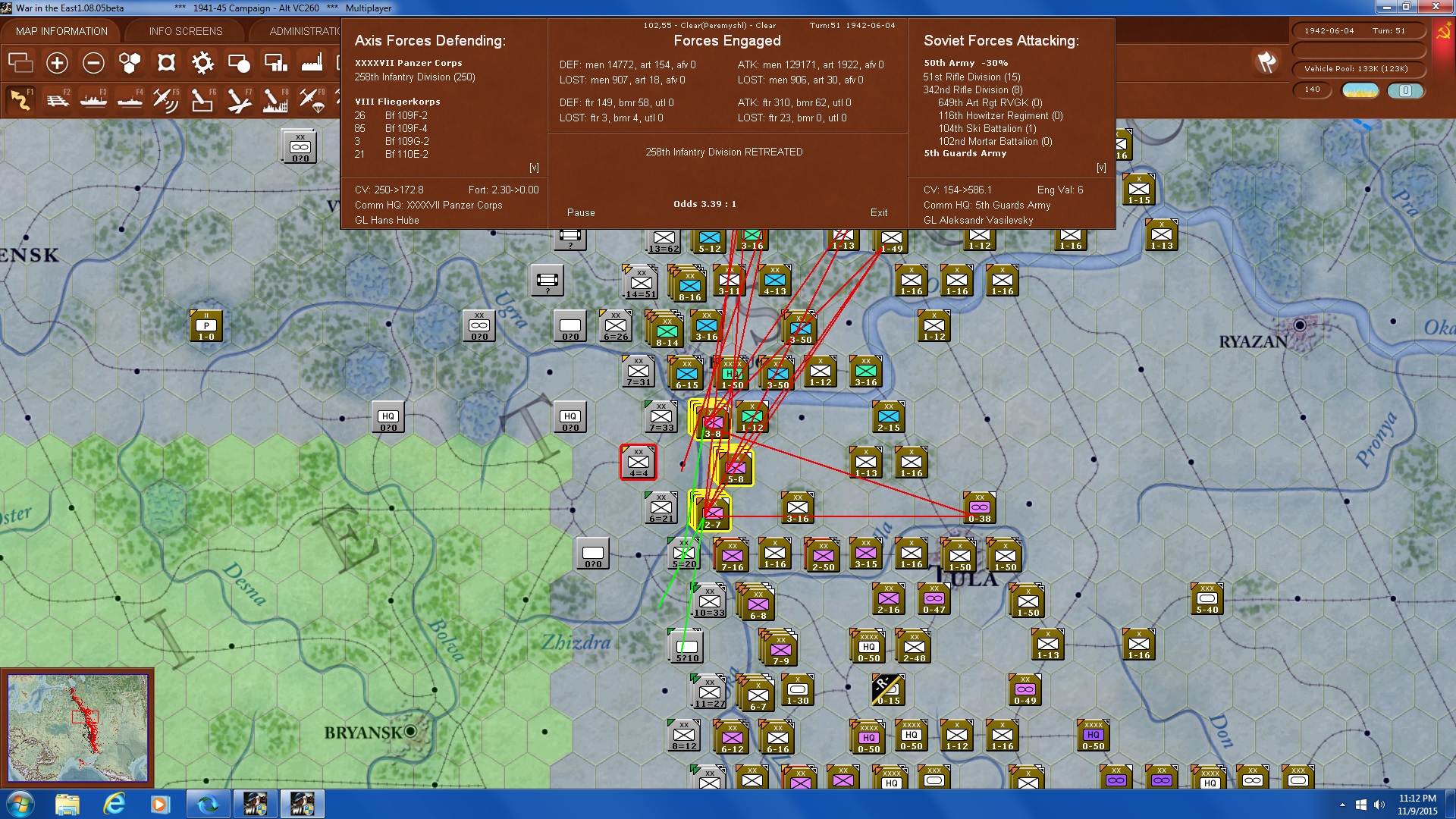Open the ADMINISTRATION tab
Viewport: 1456px width, 819px height.
[x=303, y=31]
